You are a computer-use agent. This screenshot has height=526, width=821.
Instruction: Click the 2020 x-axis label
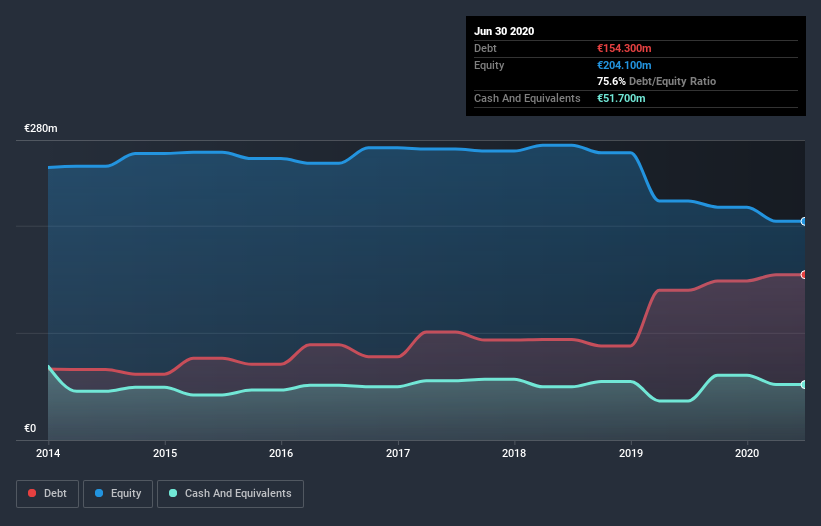[x=747, y=453]
